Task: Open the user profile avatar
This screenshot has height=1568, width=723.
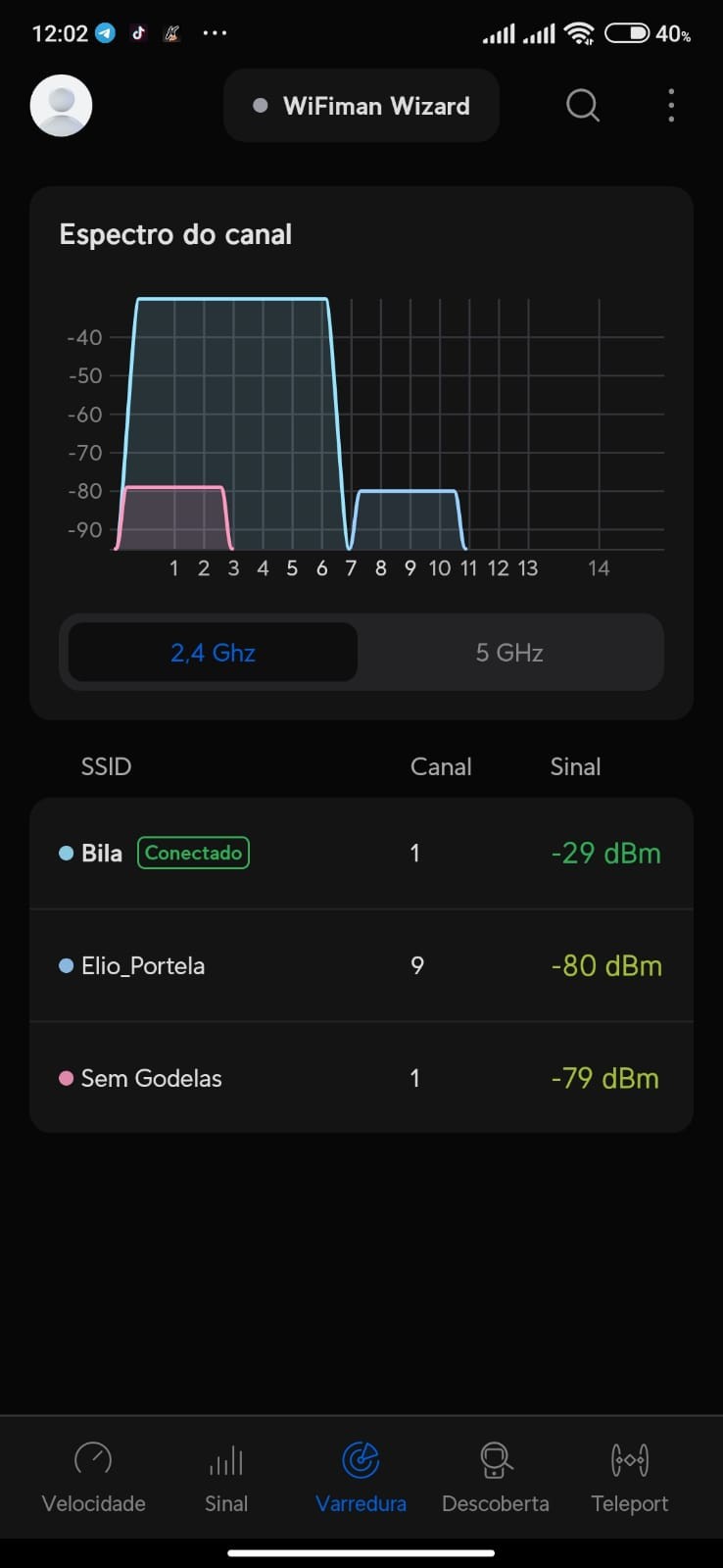Action: [61, 105]
